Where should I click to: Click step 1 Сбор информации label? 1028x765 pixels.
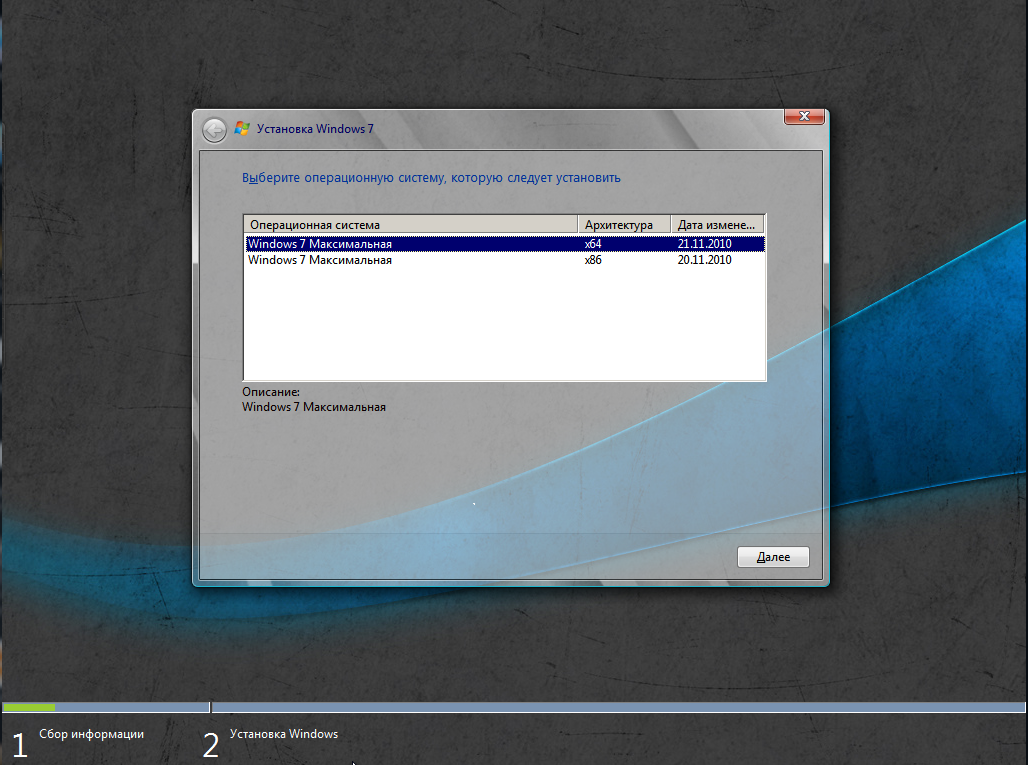91,734
